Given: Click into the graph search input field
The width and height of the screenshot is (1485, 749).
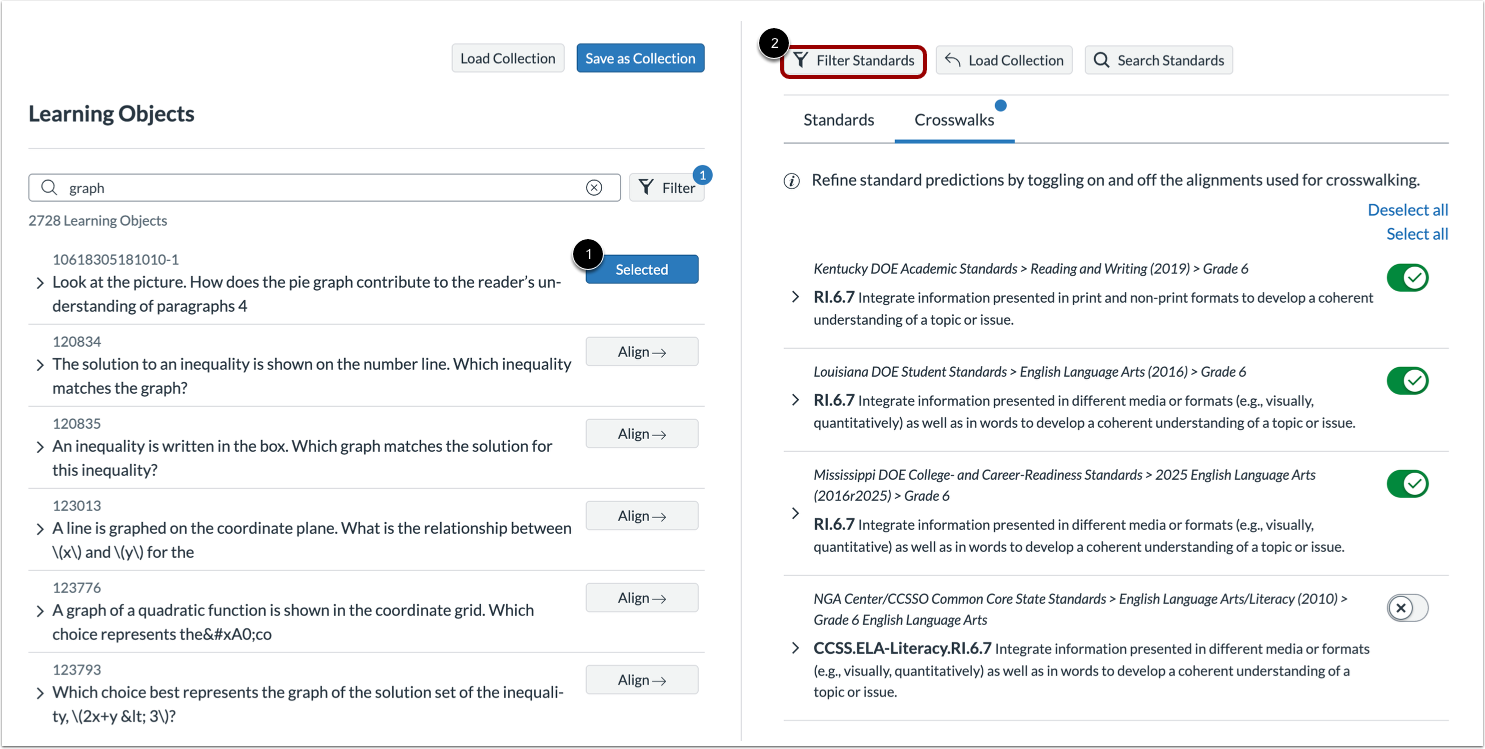Looking at the screenshot, I should pos(320,188).
